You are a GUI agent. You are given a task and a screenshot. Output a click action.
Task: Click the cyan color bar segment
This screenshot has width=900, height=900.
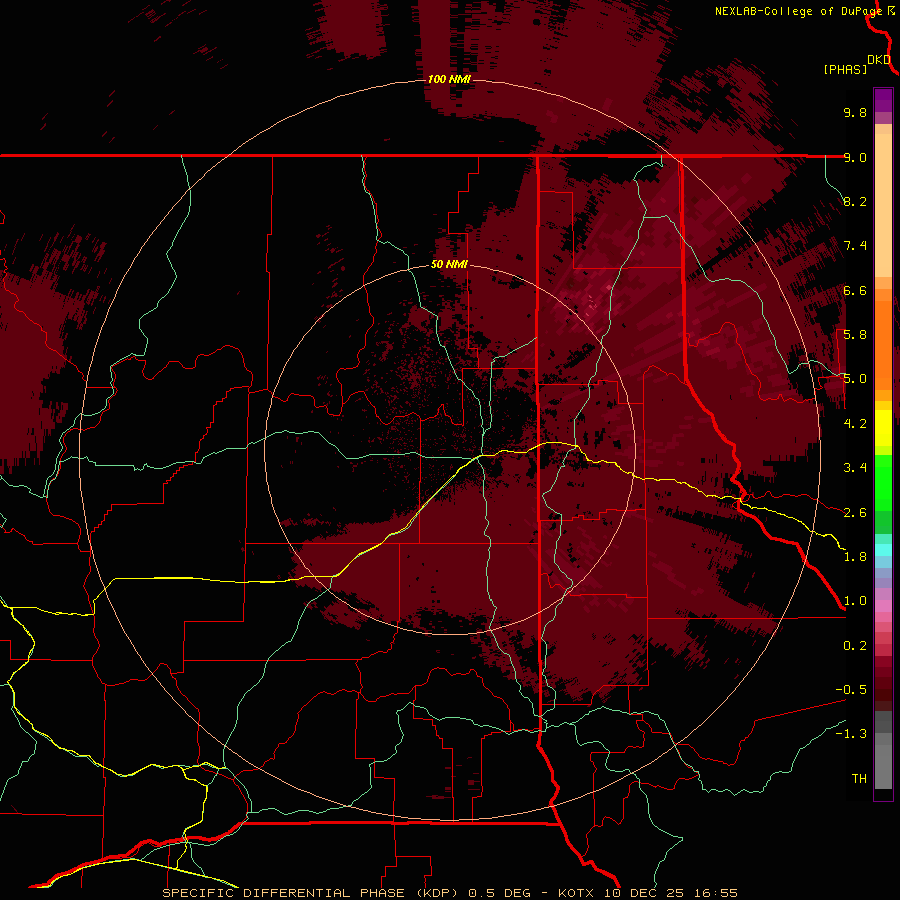click(883, 550)
